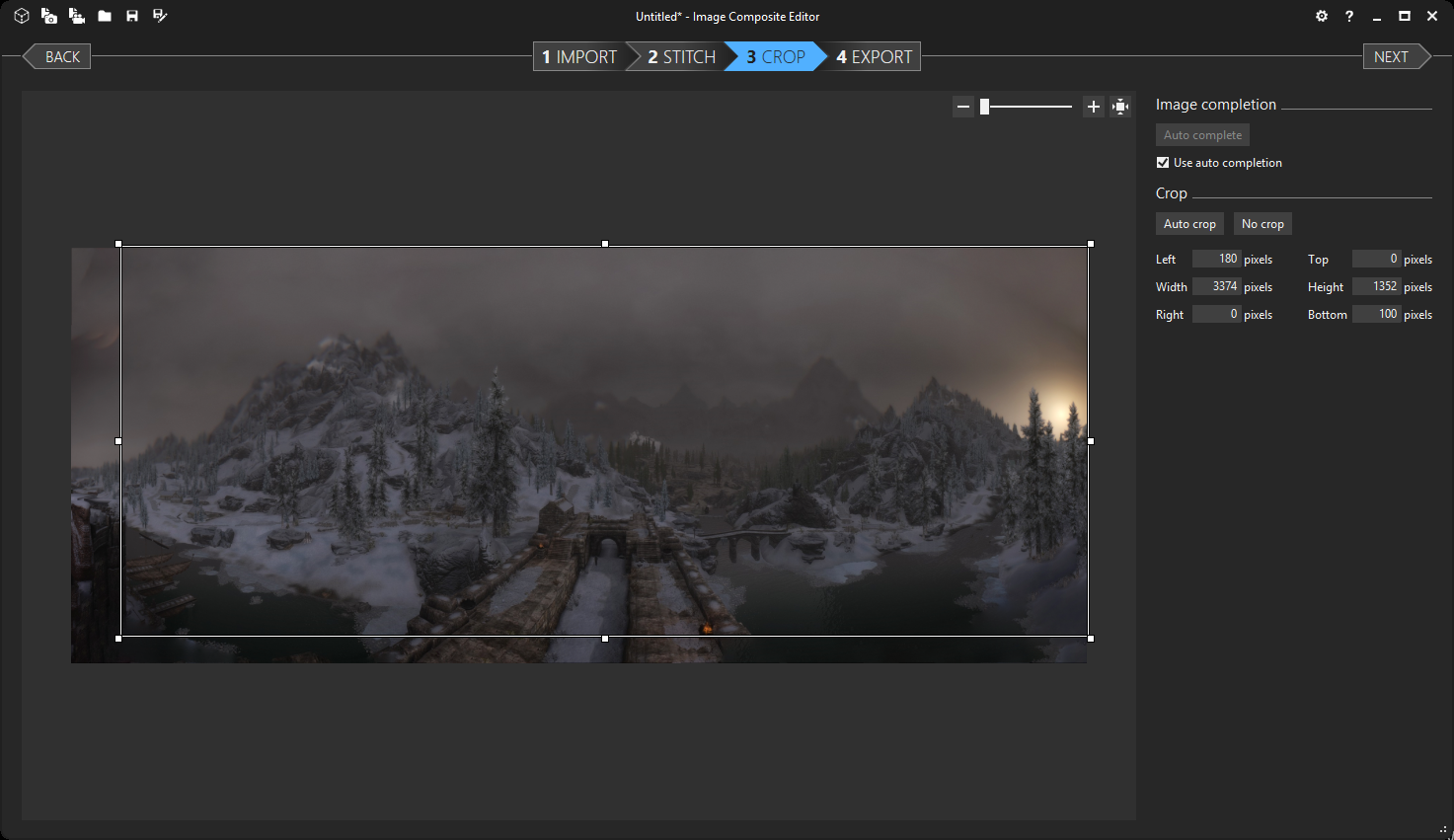The image size is (1454, 840).
Task: Go to the 4 EXPORT step
Action: (875, 56)
